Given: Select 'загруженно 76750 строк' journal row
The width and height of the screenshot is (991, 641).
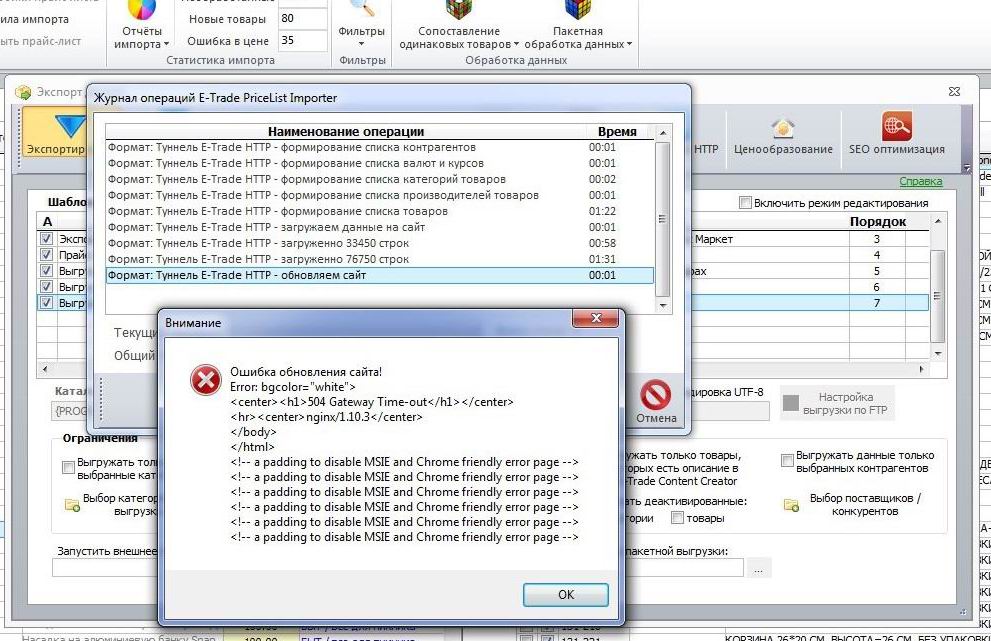Looking at the screenshot, I should [379, 259].
